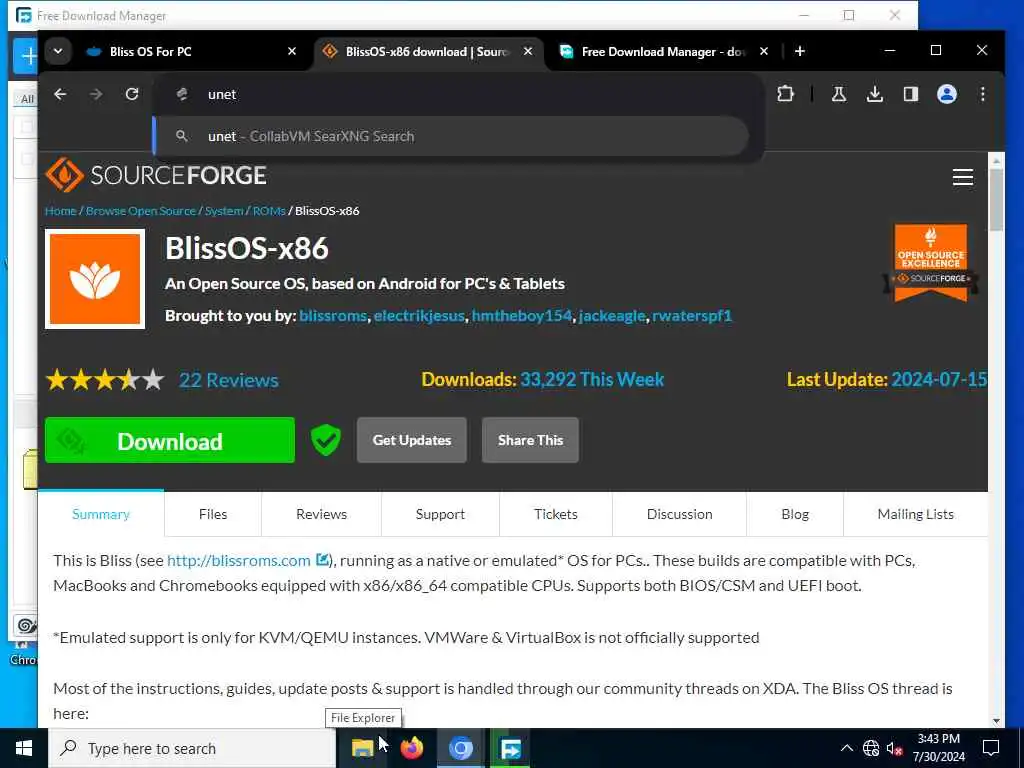Viewport: 1024px width, 768px height.
Task: Show hidden tray icons chevron
Action: 846,748
